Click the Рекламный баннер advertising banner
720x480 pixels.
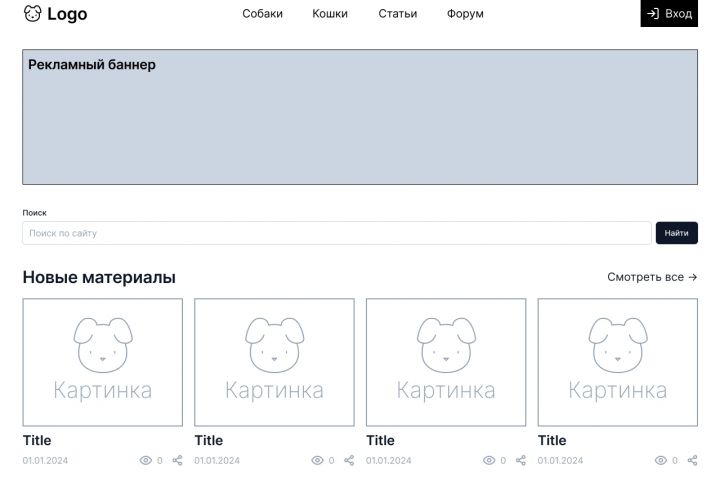pyautogui.click(x=360, y=118)
